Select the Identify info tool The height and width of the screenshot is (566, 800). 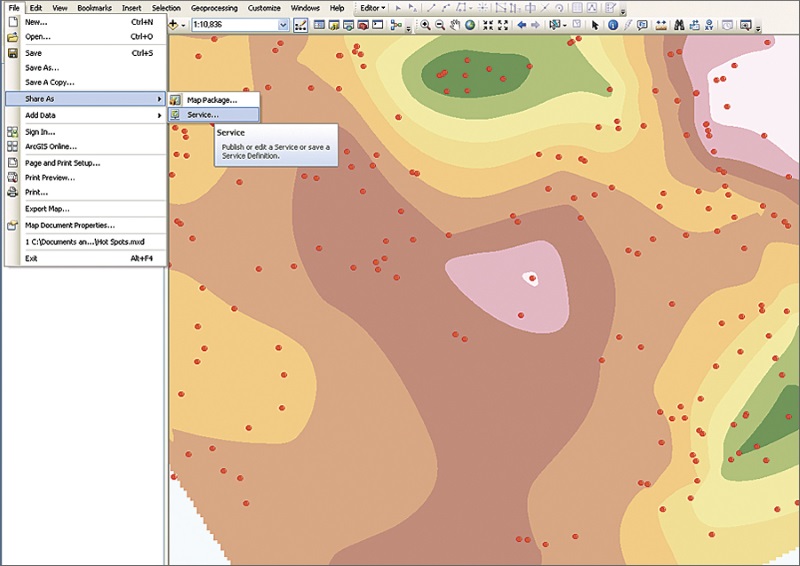point(613,25)
